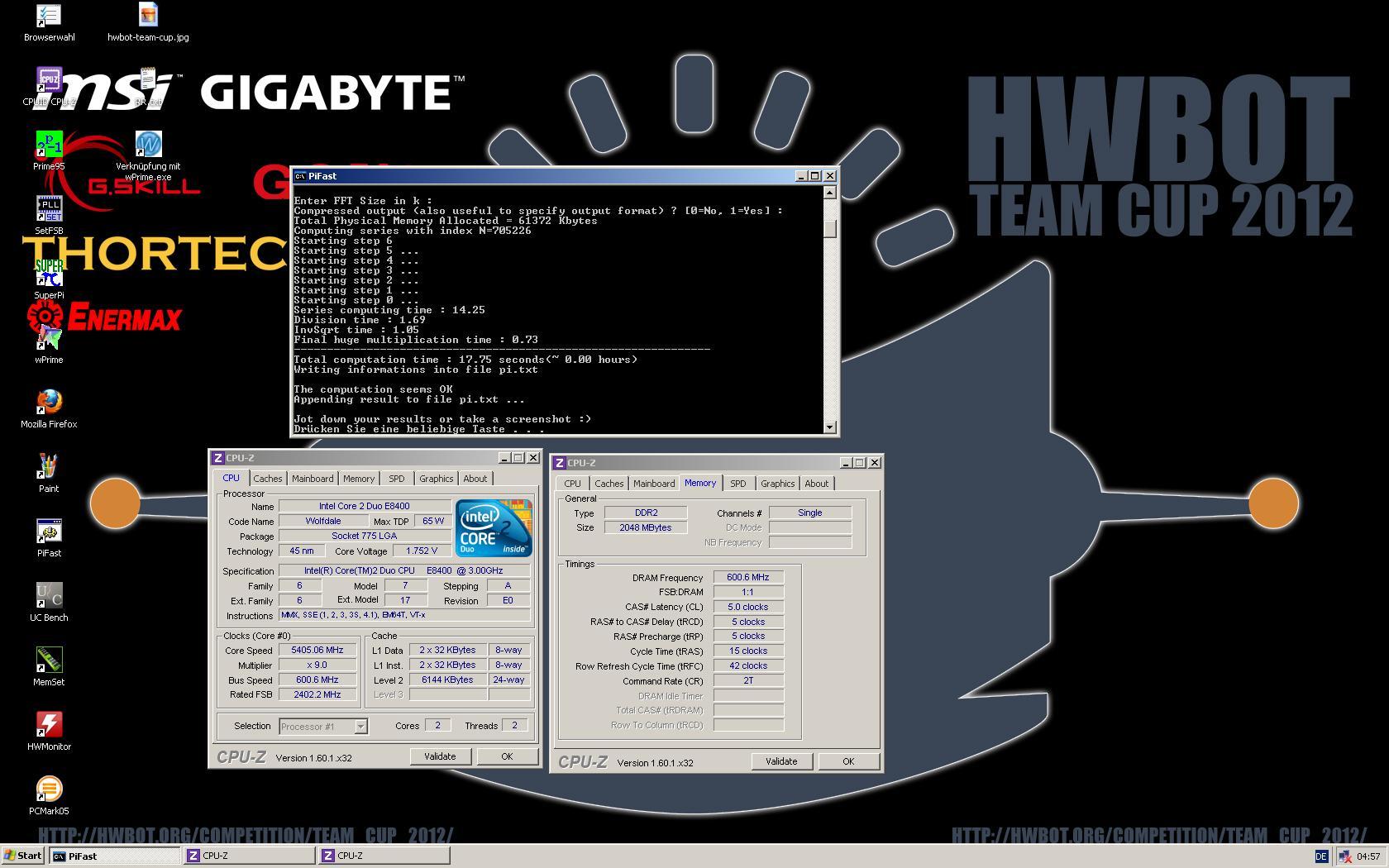
Task: Click the DE language indicator in the tray
Action: 1320,856
